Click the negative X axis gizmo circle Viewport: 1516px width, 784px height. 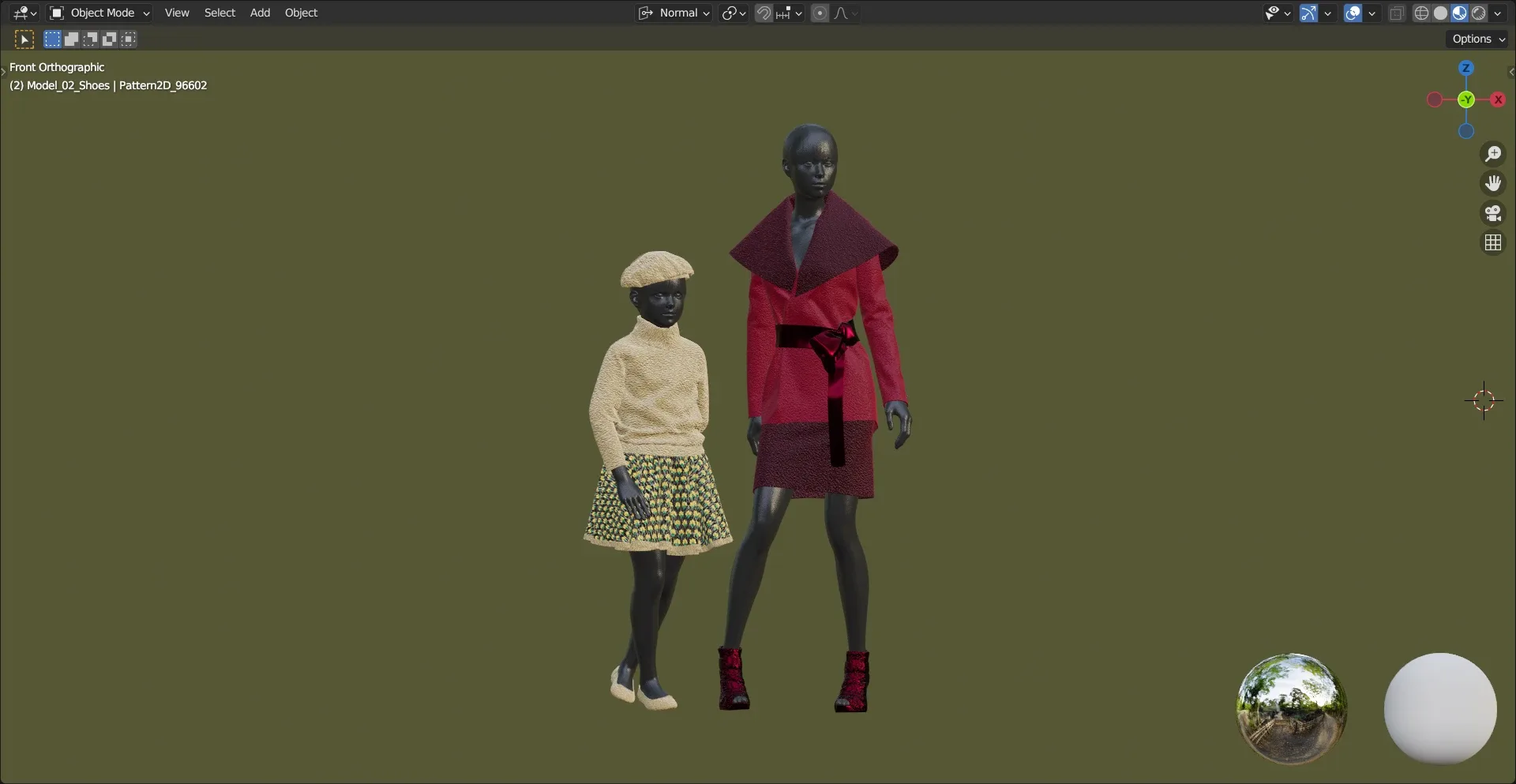coord(1435,99)
